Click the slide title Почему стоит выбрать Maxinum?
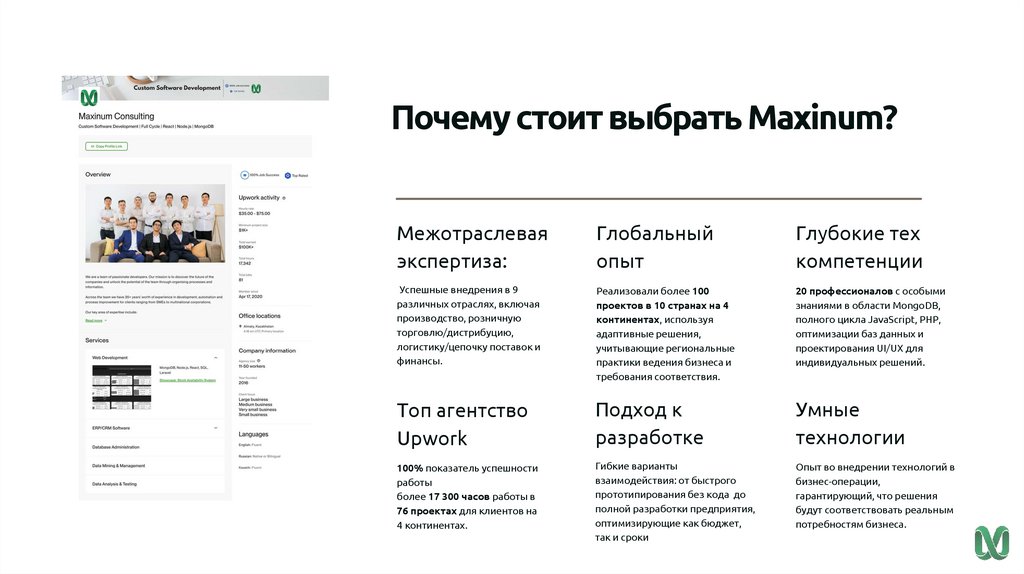Image resolution: width=1024 pixels, height=574 pixels. click(x=644, y=118)
